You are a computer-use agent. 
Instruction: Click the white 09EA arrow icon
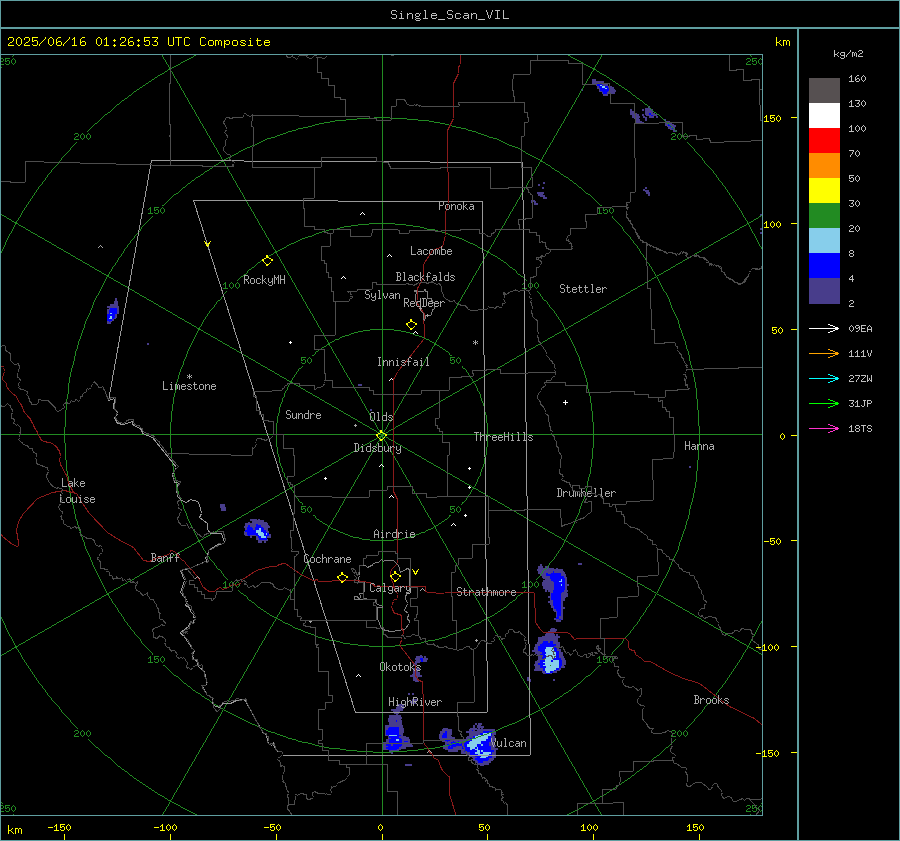click(824, 328)
